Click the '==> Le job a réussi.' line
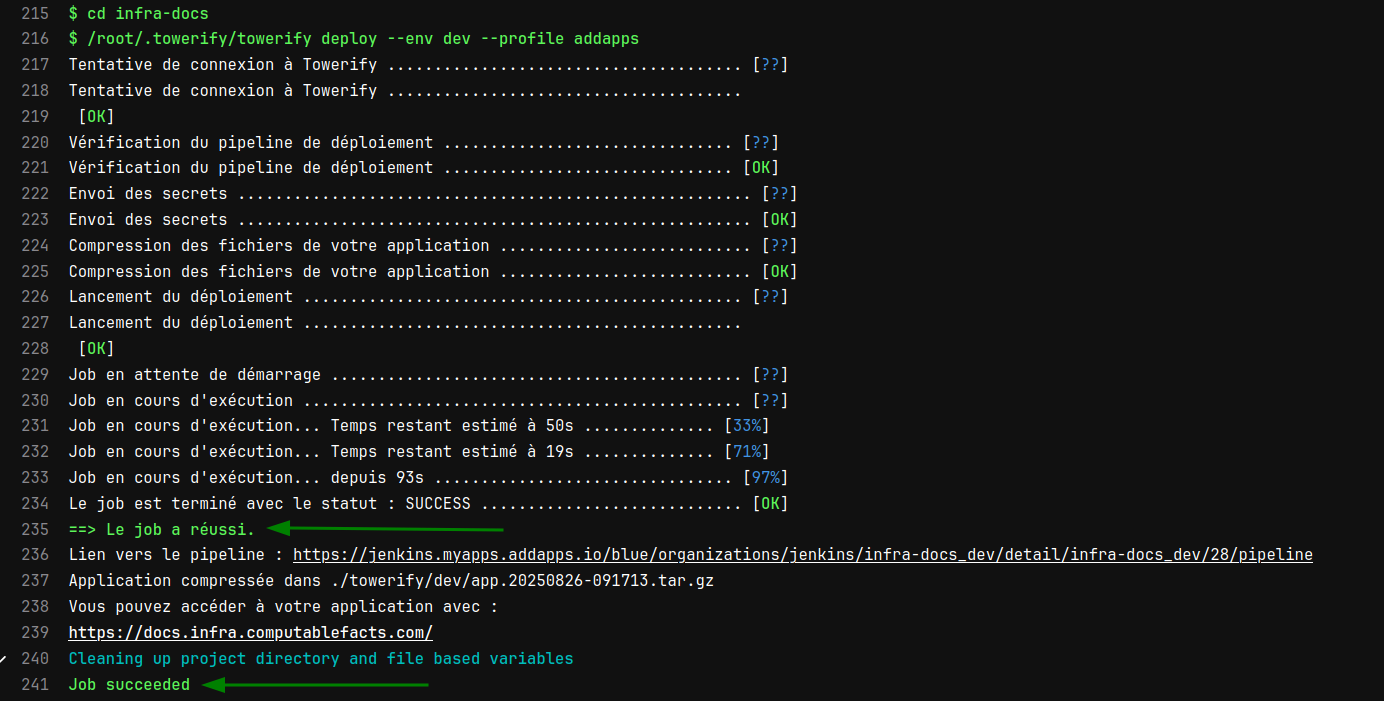 161,529
